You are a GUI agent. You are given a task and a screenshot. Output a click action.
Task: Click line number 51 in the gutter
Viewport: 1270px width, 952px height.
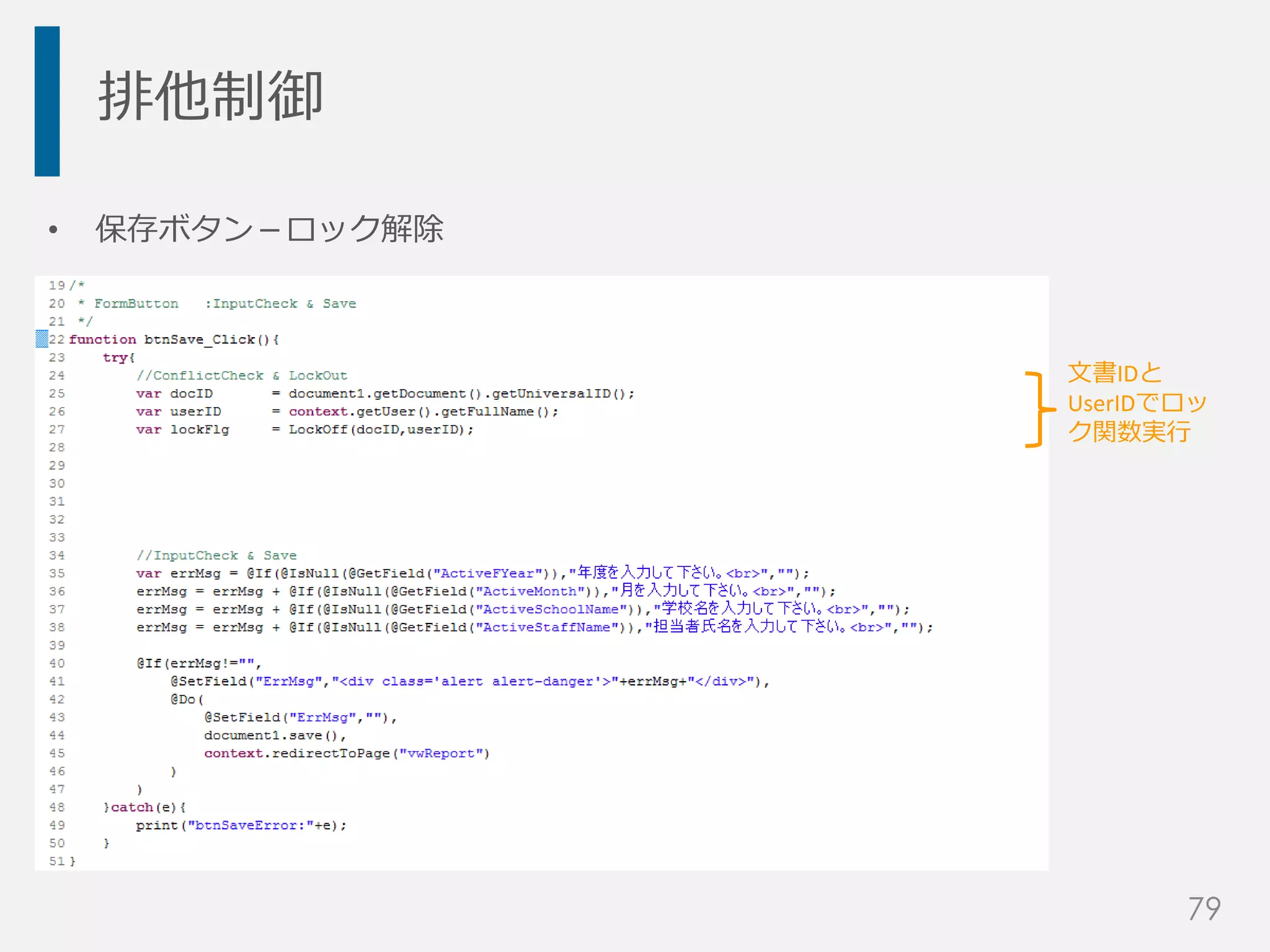[56, 861]
